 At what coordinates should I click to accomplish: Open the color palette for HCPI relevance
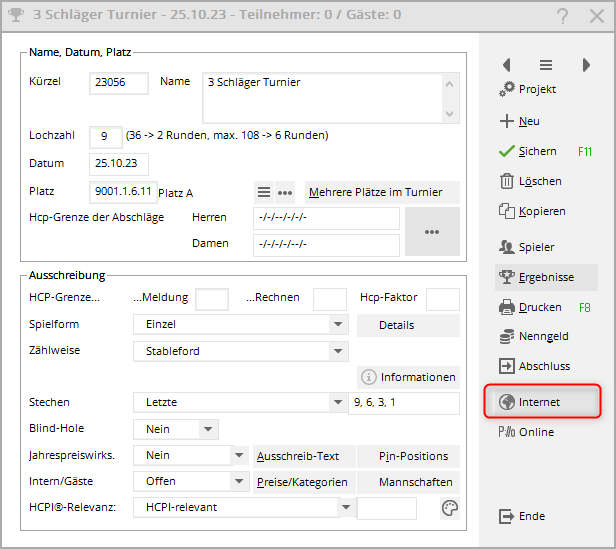pyautogui.click(x=450, y=508)
